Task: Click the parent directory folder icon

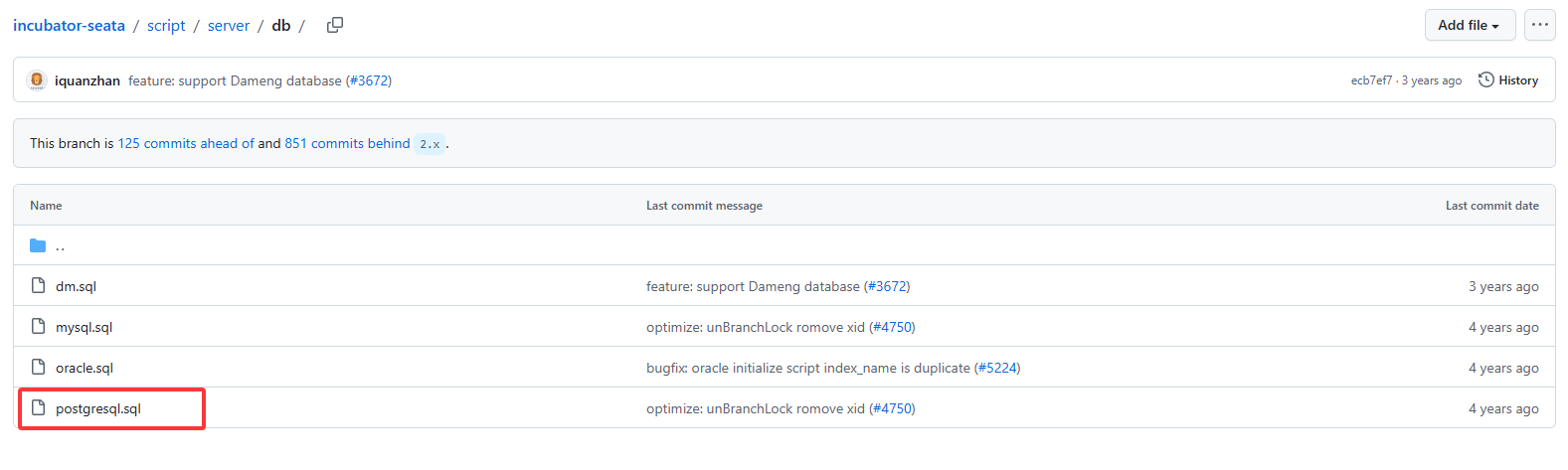Action: coord(38,245)
